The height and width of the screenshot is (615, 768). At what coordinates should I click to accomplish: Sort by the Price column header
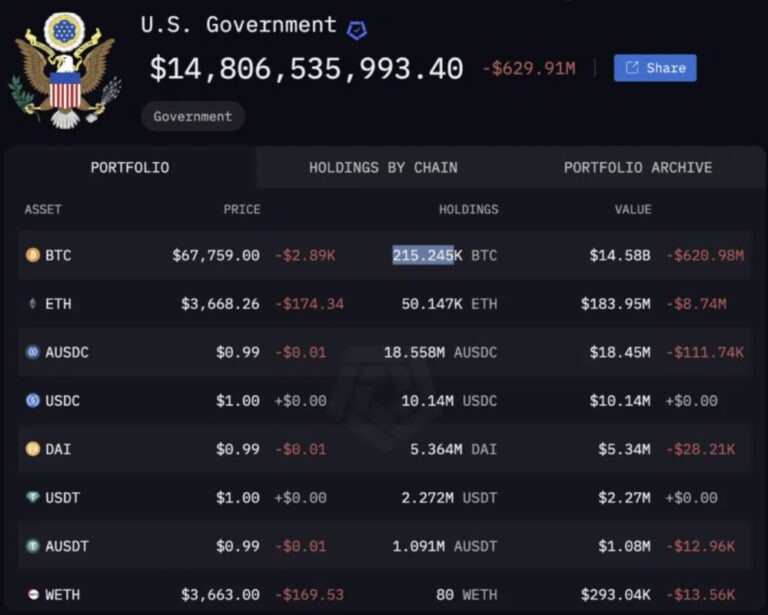pyautogui.click(x=242, y=210)
